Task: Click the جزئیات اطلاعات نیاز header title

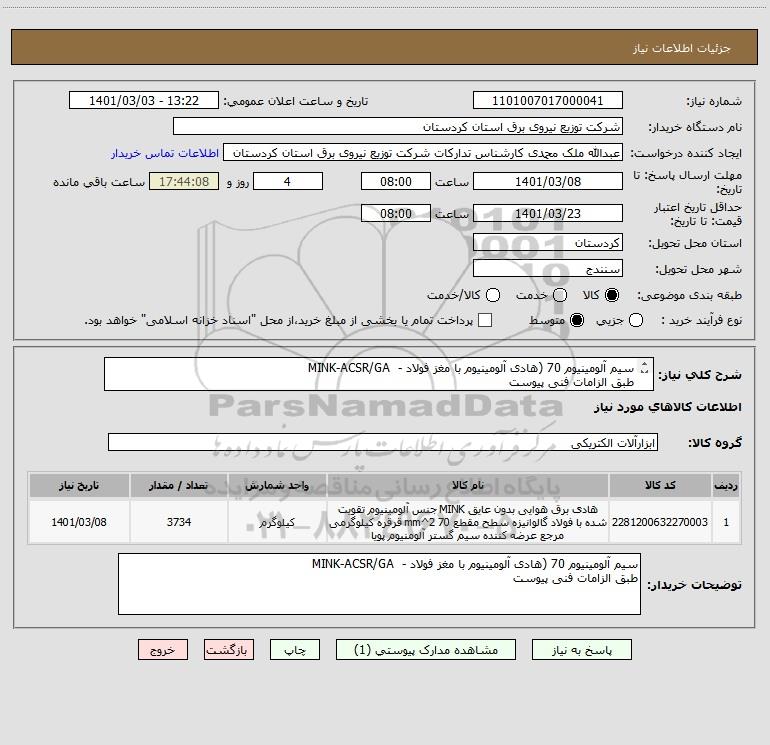Action: pyautogui.click(x=682, y=48)
